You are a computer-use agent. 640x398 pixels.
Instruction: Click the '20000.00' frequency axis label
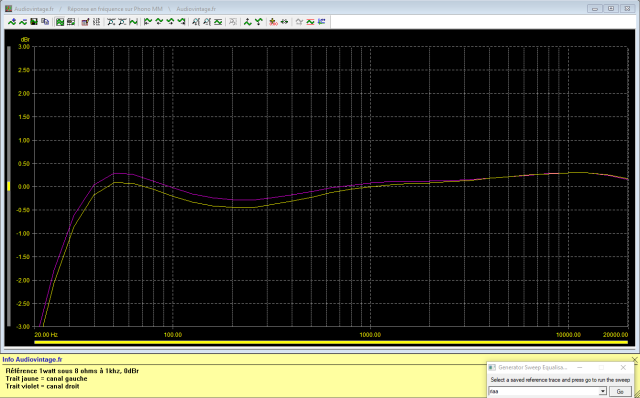[x=616, y=335]
